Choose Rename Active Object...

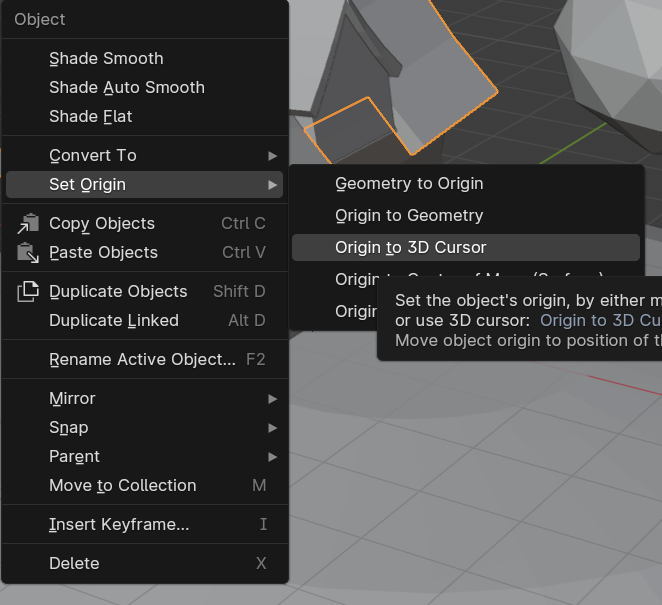tap(144, 359)
